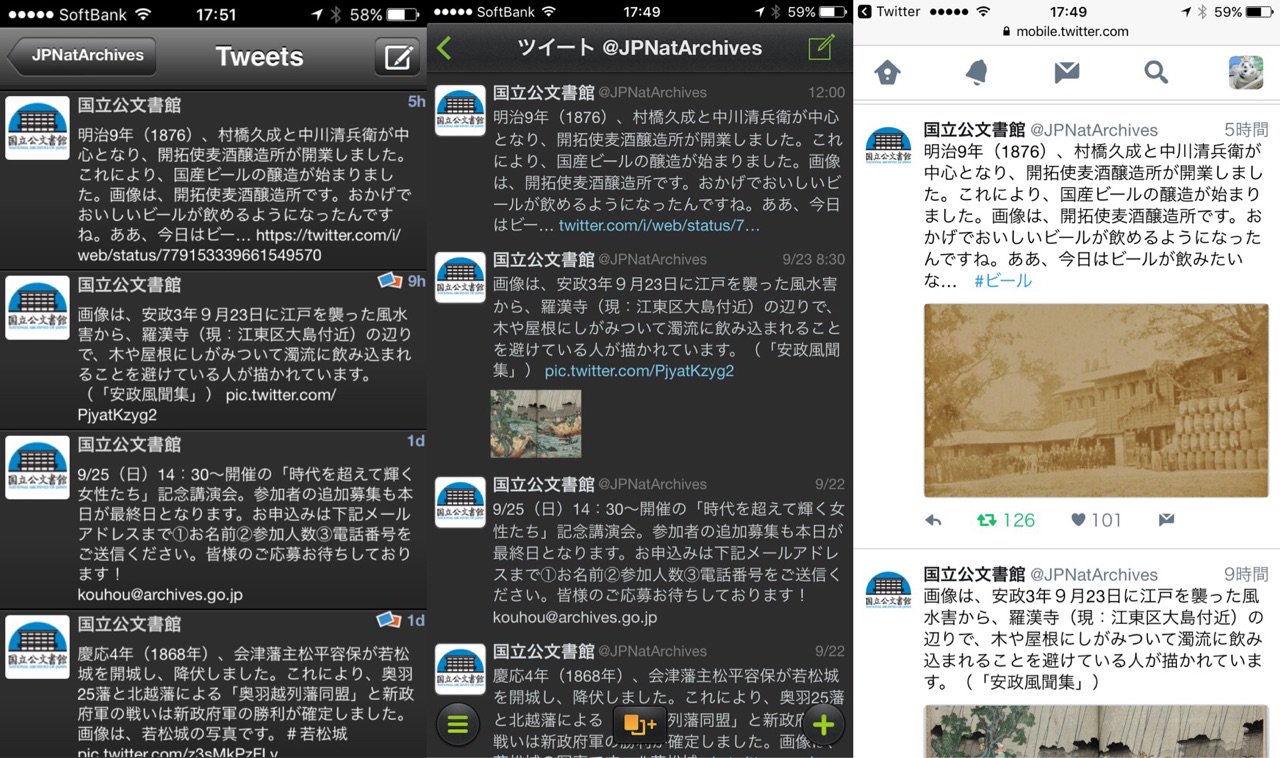Tap the avatar of the 12:00 tweet
The width and height of the screenshot is (1280, 758).
[460, 111]
